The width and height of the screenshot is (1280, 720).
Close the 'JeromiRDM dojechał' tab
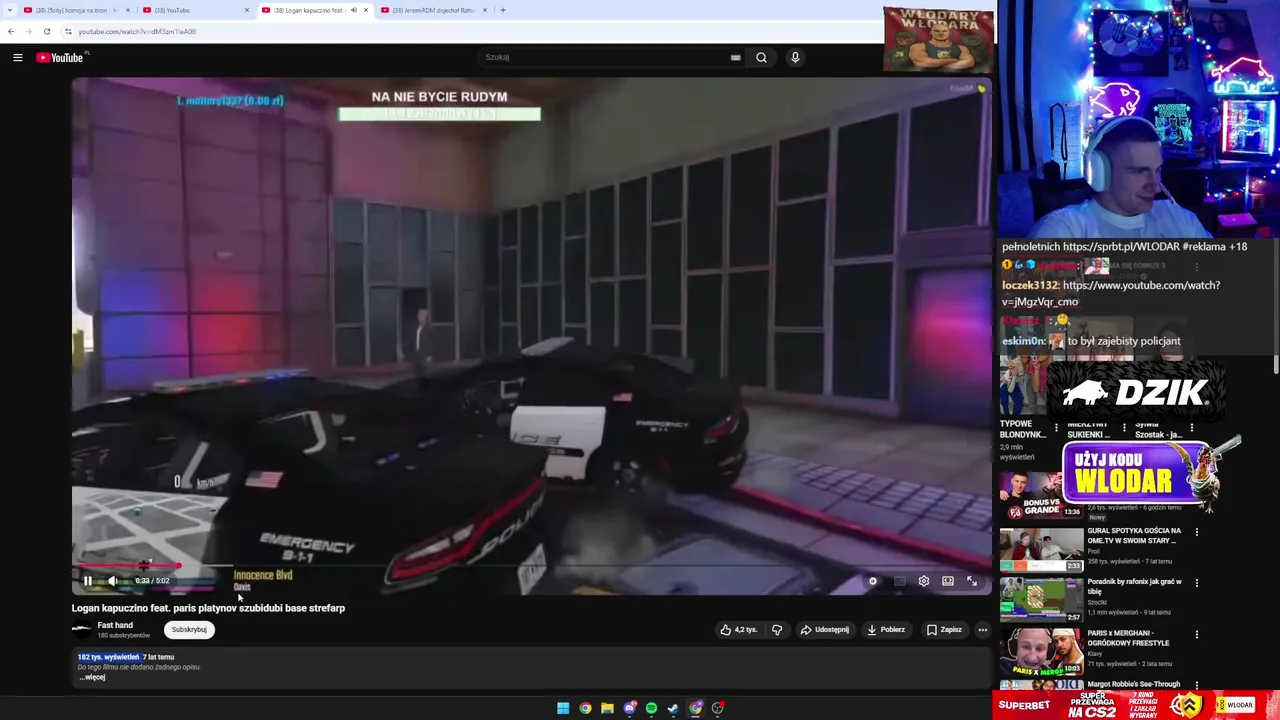[x=485, y=10]
